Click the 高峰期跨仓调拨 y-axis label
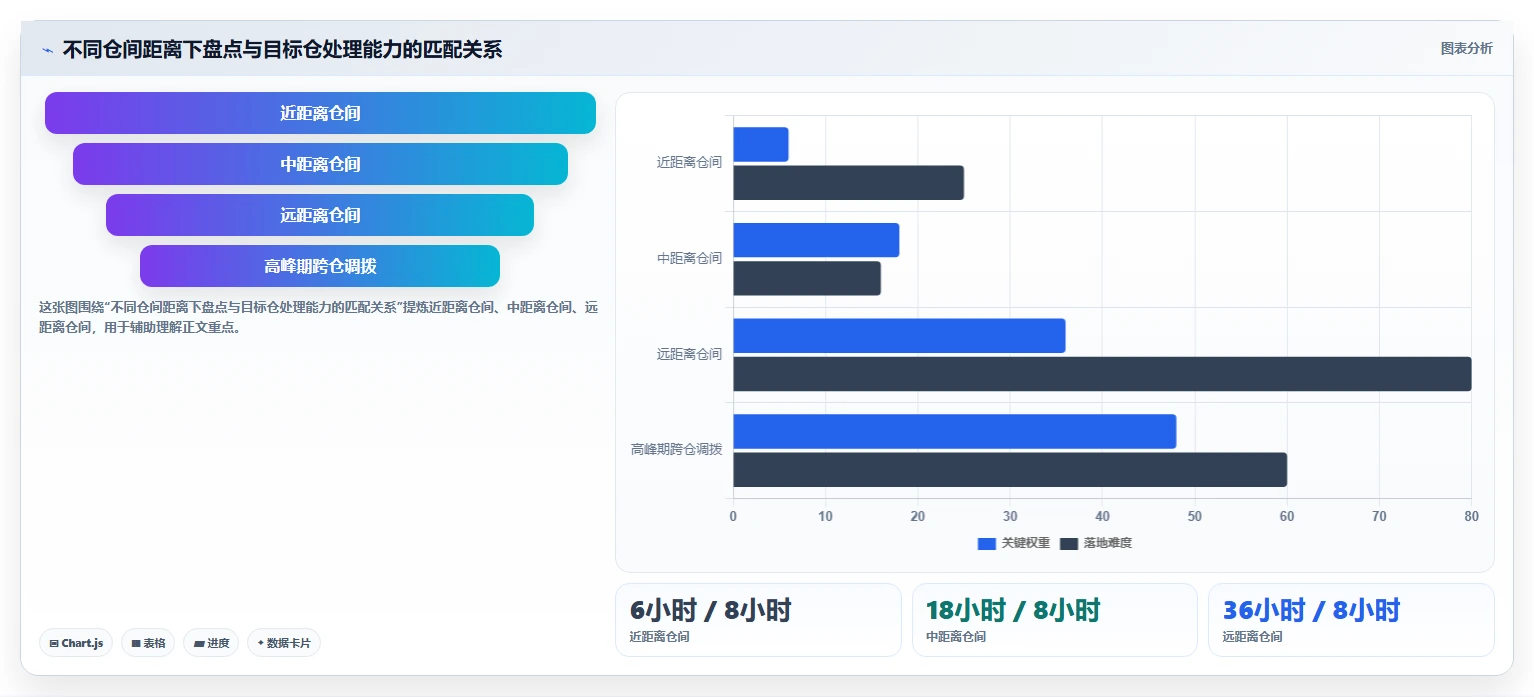1534x697 pixels. 676,449
